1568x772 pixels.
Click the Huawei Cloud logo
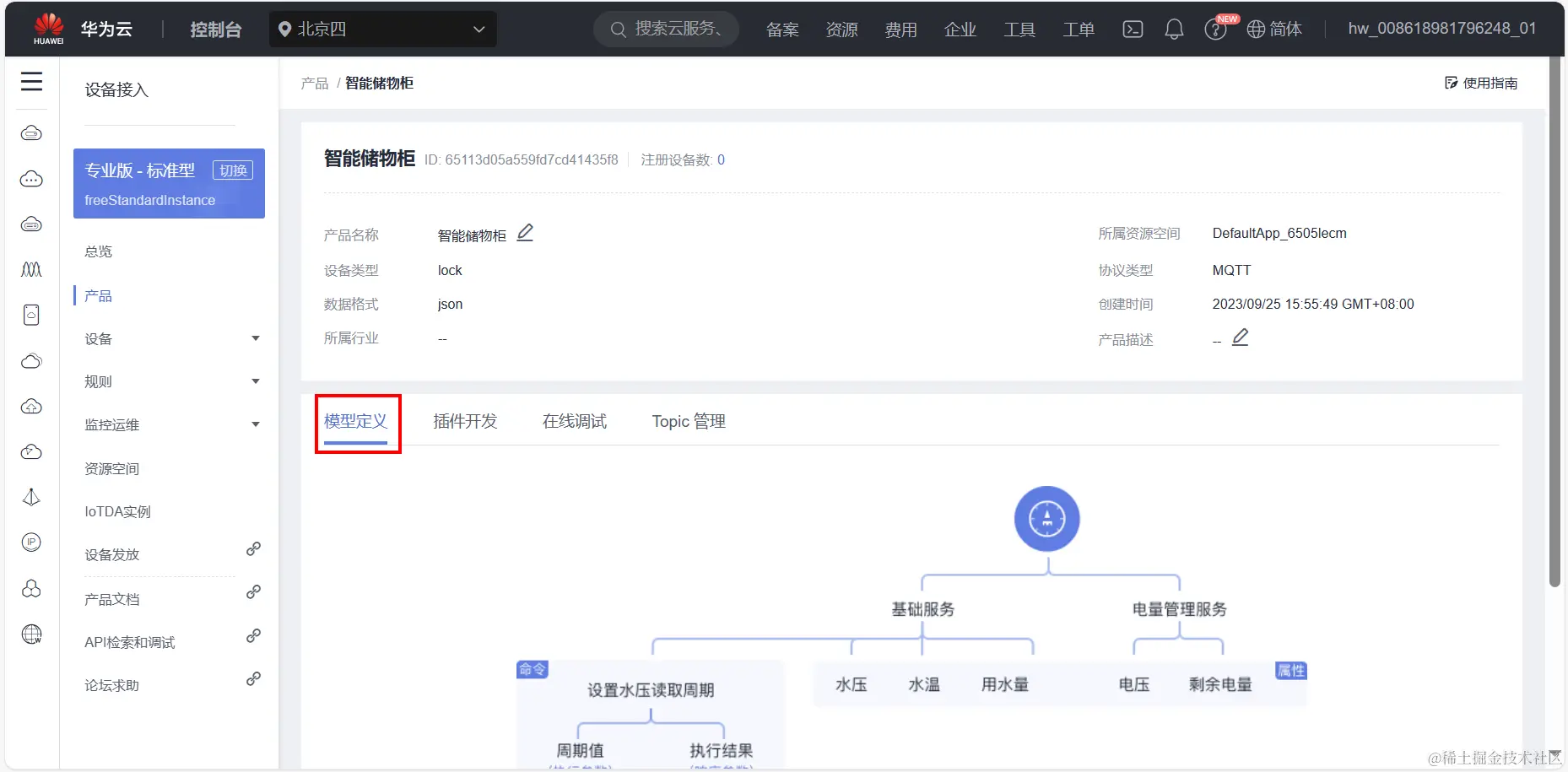coord(49,29)
